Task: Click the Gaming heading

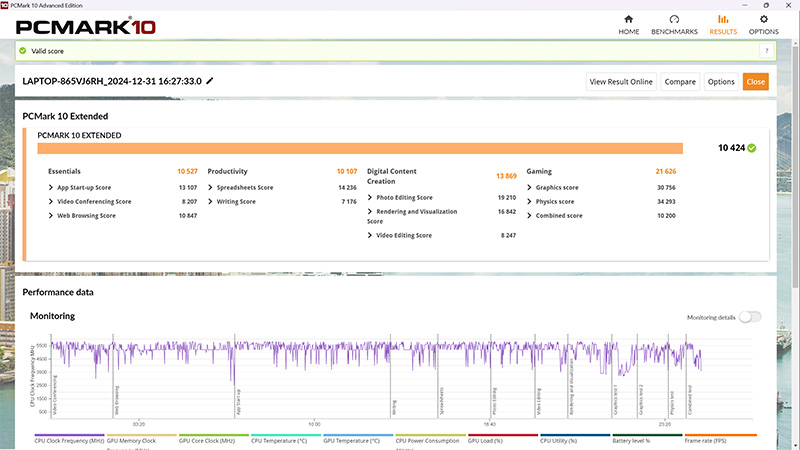Action: (x=539, y=171)
